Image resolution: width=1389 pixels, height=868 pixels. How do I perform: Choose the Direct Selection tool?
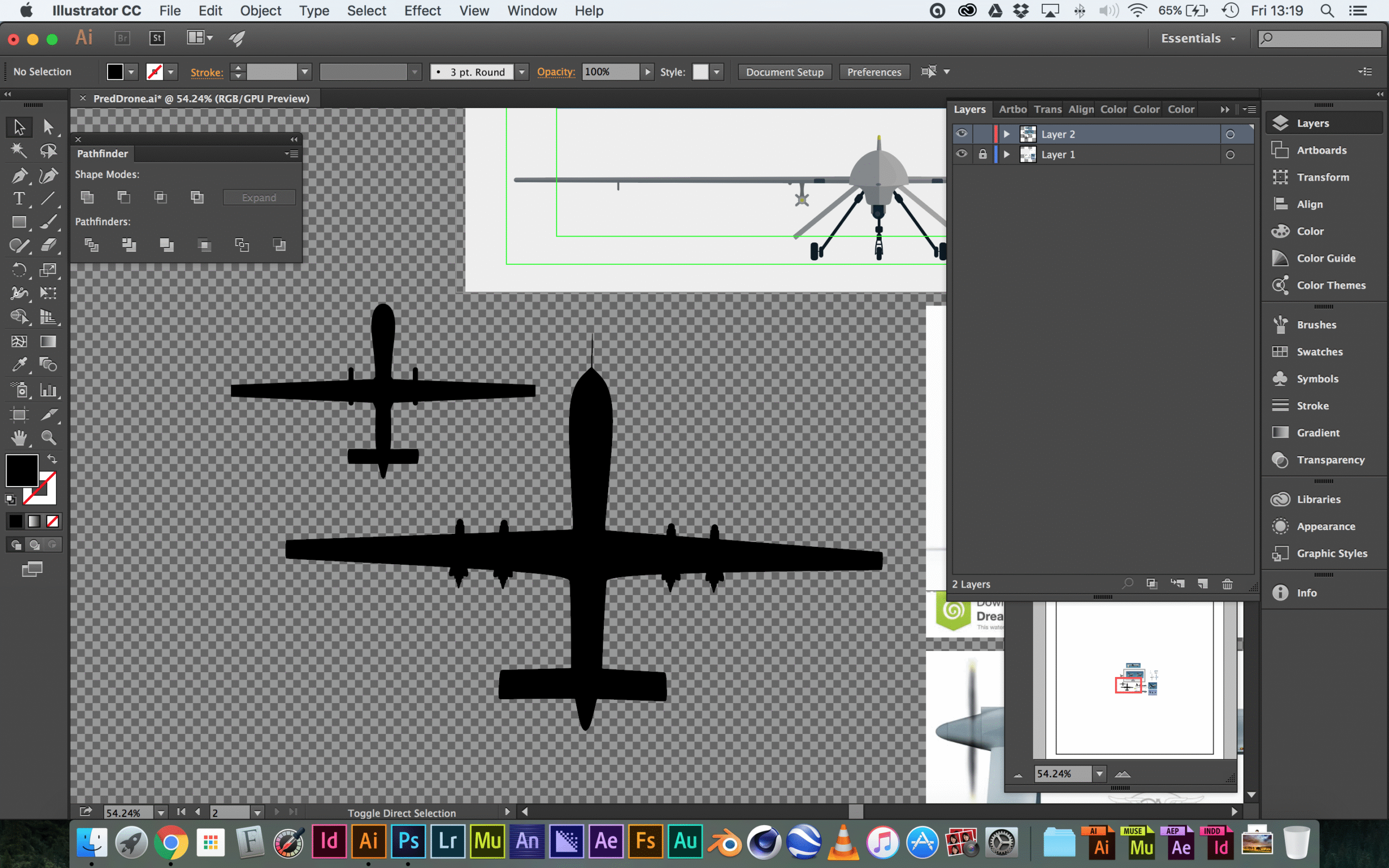pyautogui.click(x=48, y=127)
